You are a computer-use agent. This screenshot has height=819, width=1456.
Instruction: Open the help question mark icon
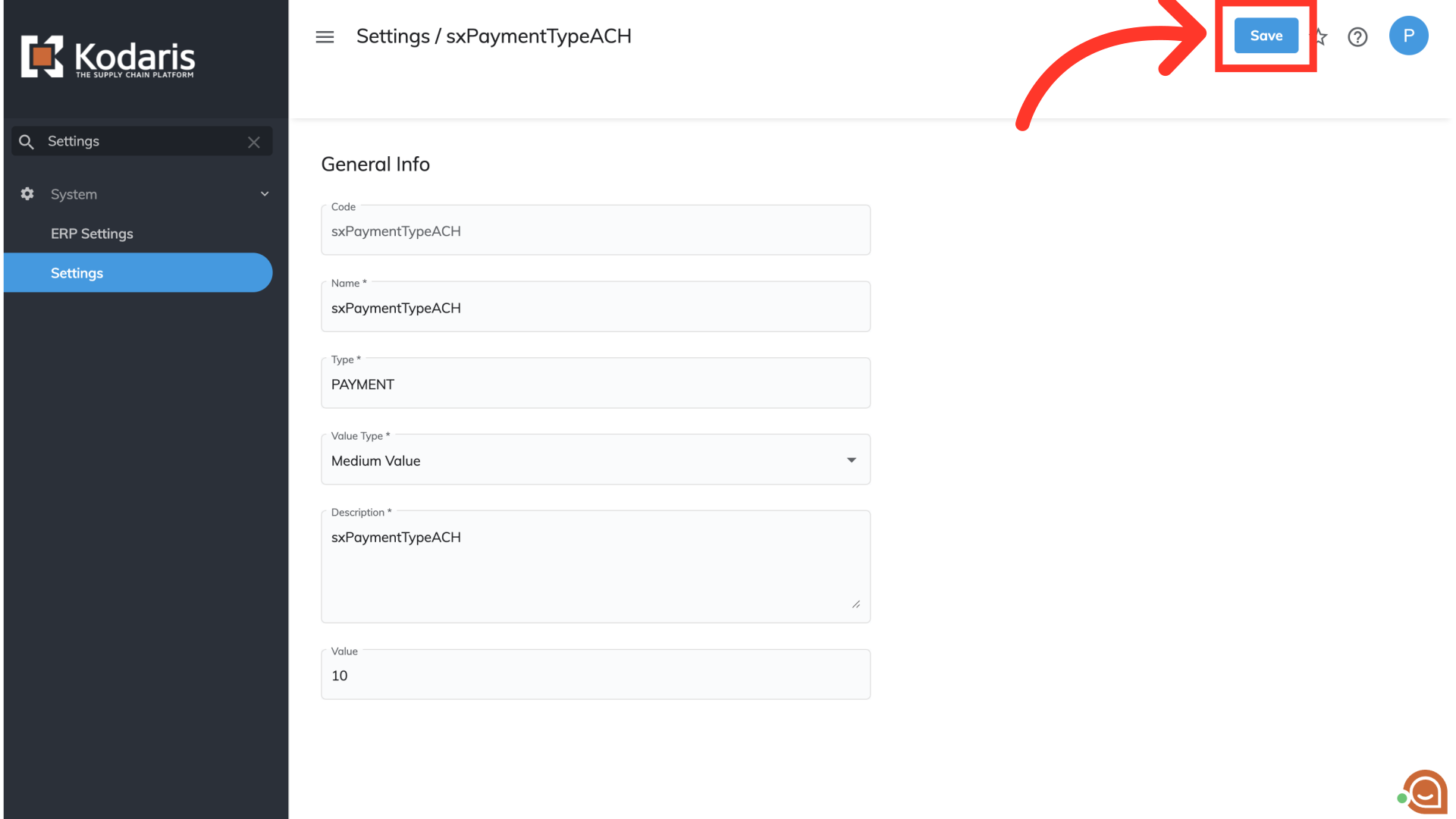click(1357, 36)
